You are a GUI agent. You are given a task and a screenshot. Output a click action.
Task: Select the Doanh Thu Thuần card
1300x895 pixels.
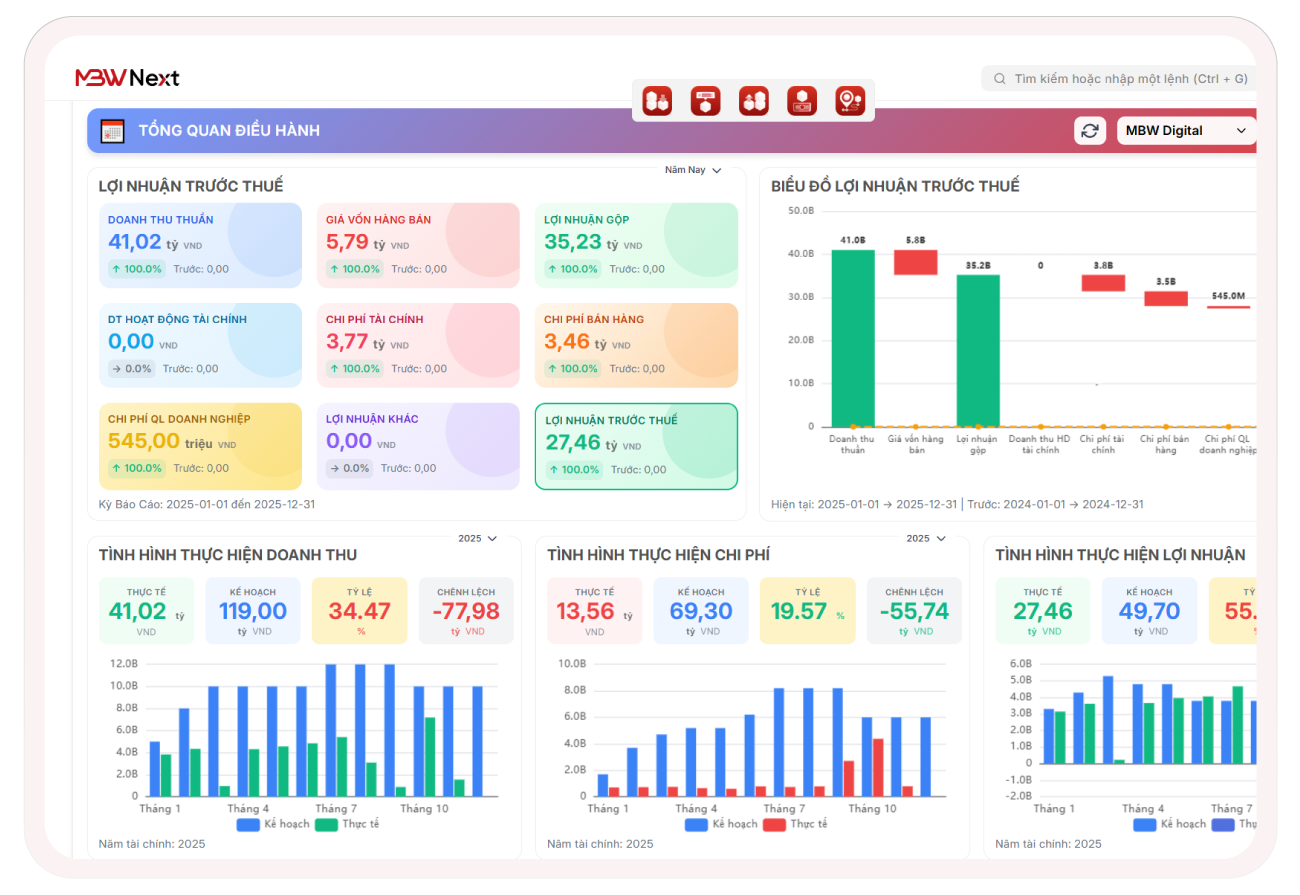pyautogui.click(x=200, y=245)
